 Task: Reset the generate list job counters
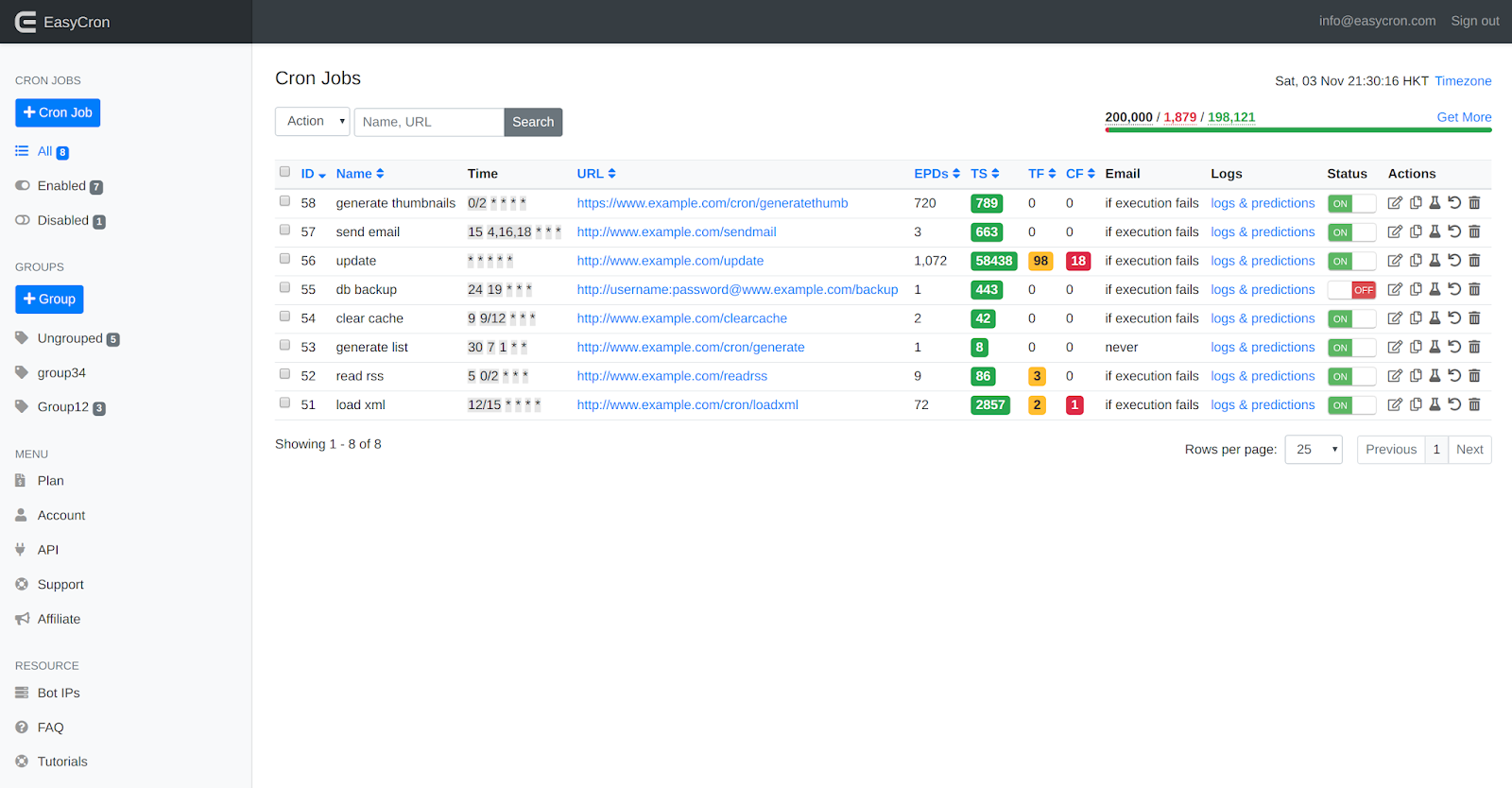coord(1454,347)
